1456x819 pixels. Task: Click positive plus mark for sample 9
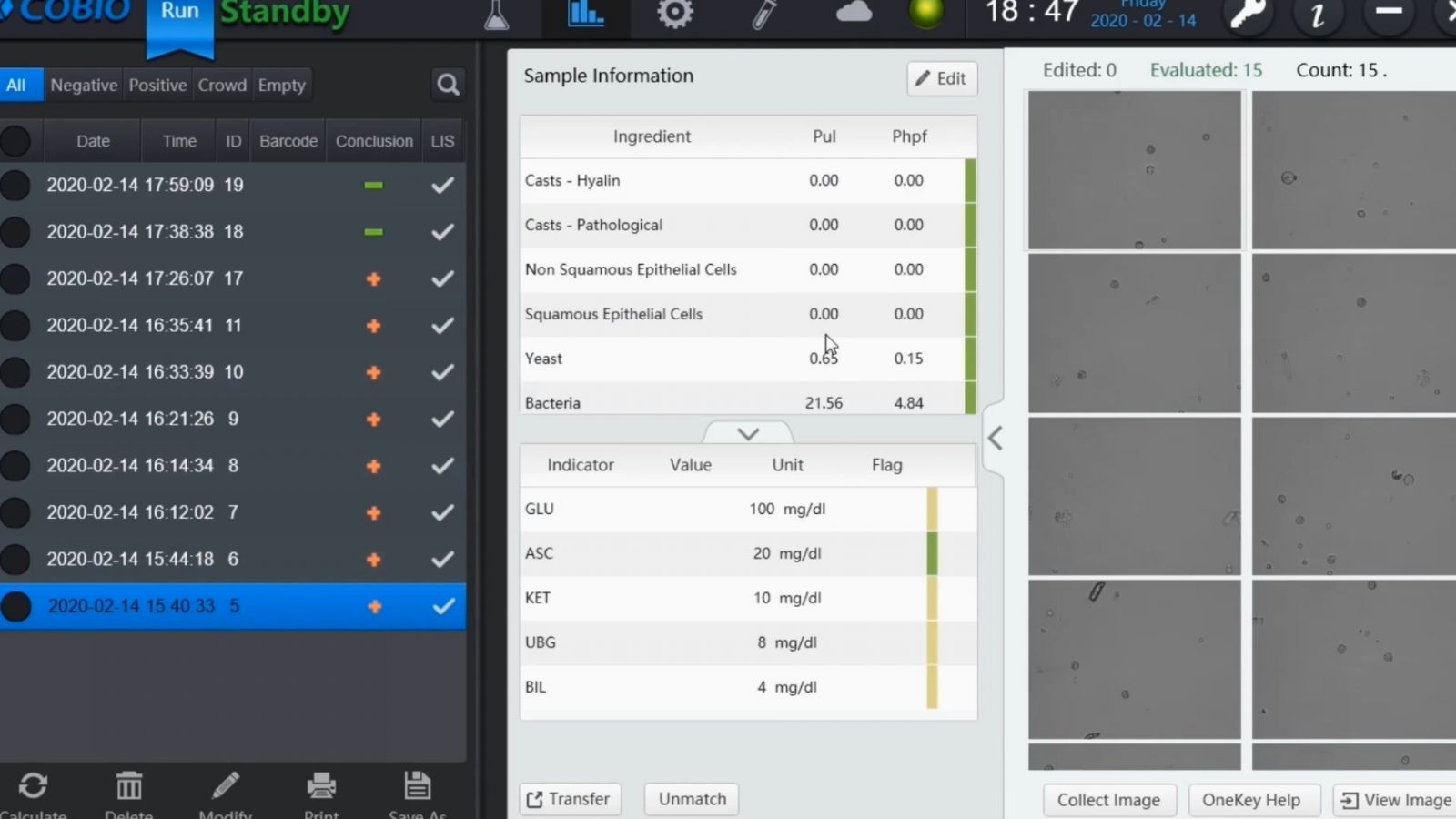(373, 420)
